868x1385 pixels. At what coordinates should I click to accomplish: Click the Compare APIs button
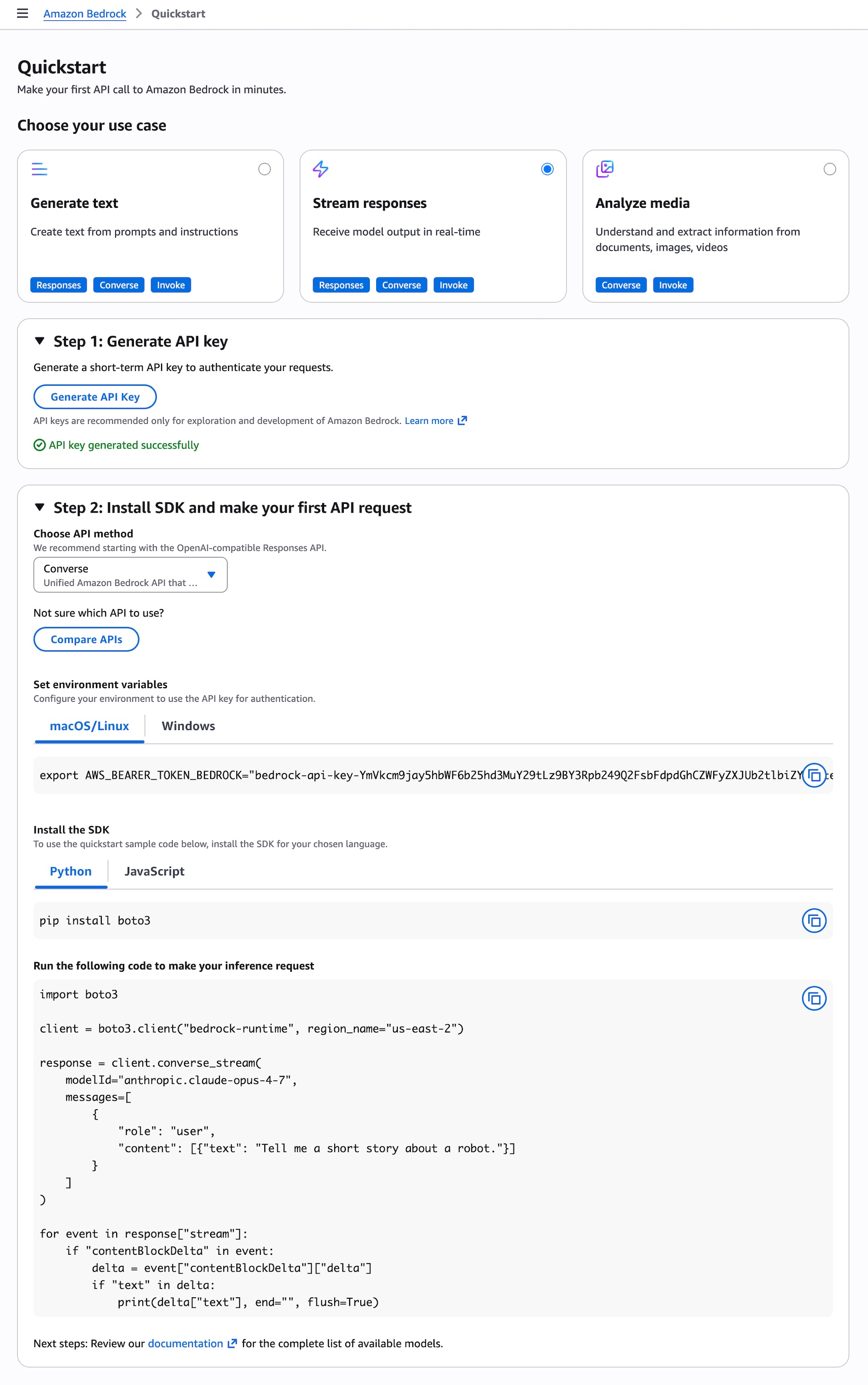click(86, 639)
